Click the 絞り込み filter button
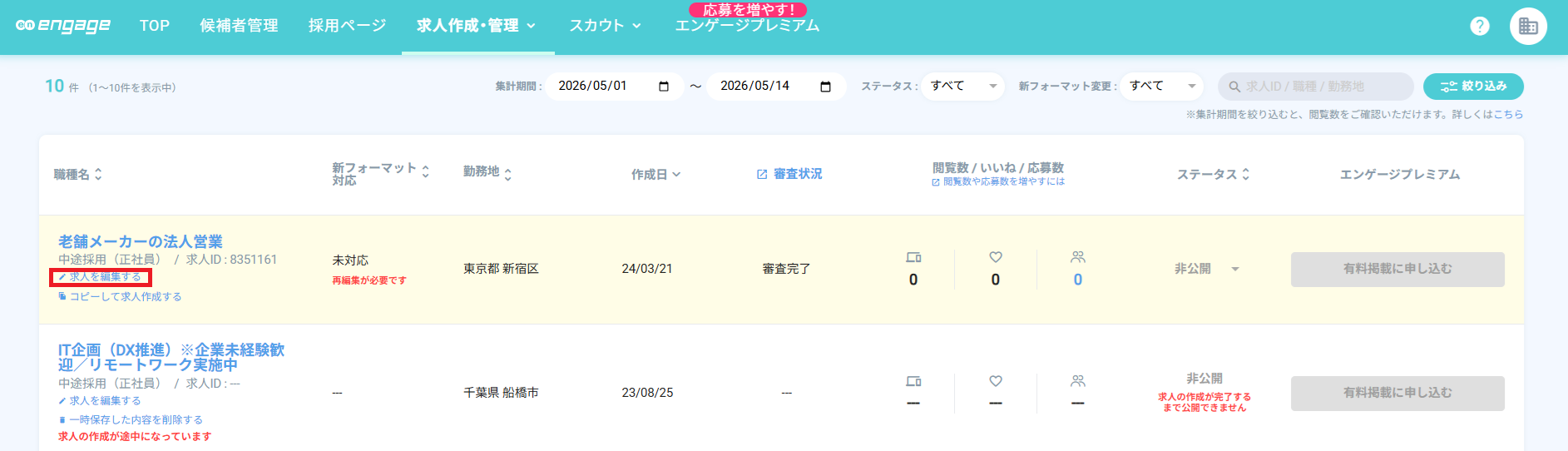This screenshot has height=451, width=1568. pyautogui.click(x=1473, y=87)
